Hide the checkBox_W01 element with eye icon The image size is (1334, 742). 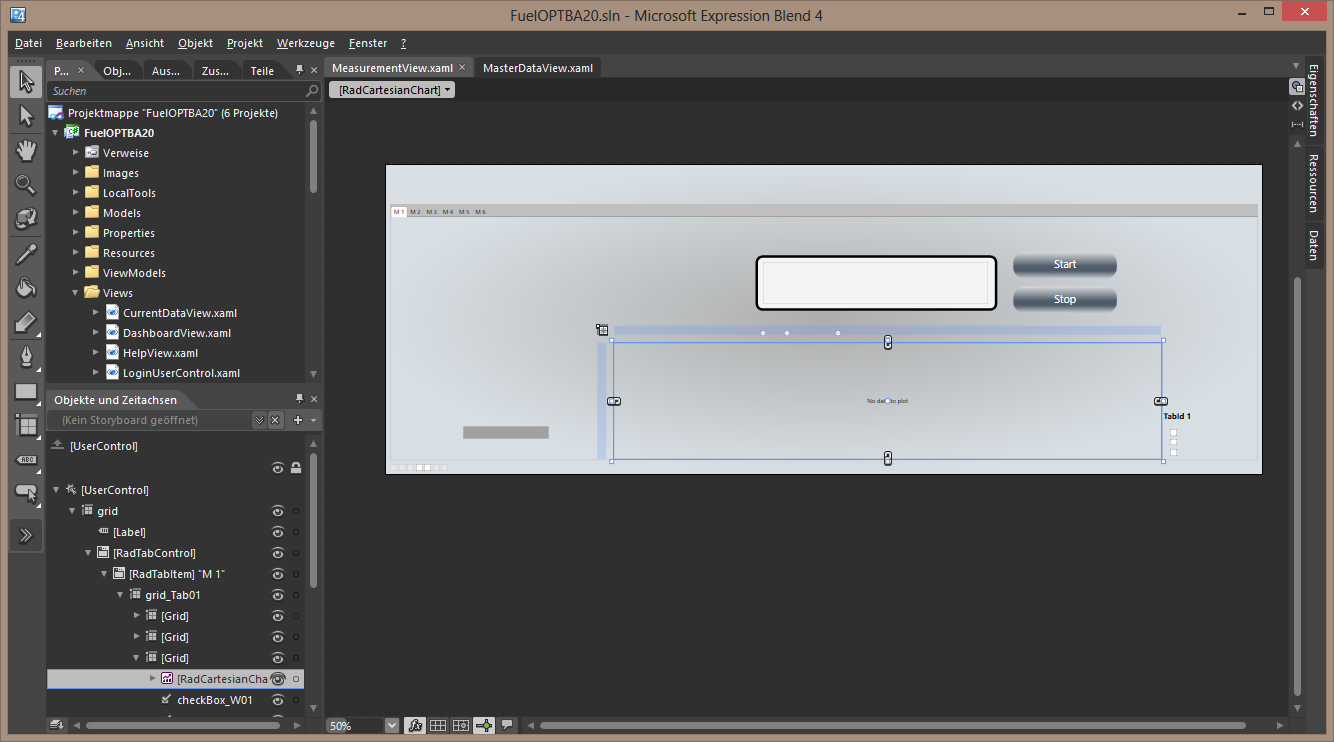click(278, 700)
